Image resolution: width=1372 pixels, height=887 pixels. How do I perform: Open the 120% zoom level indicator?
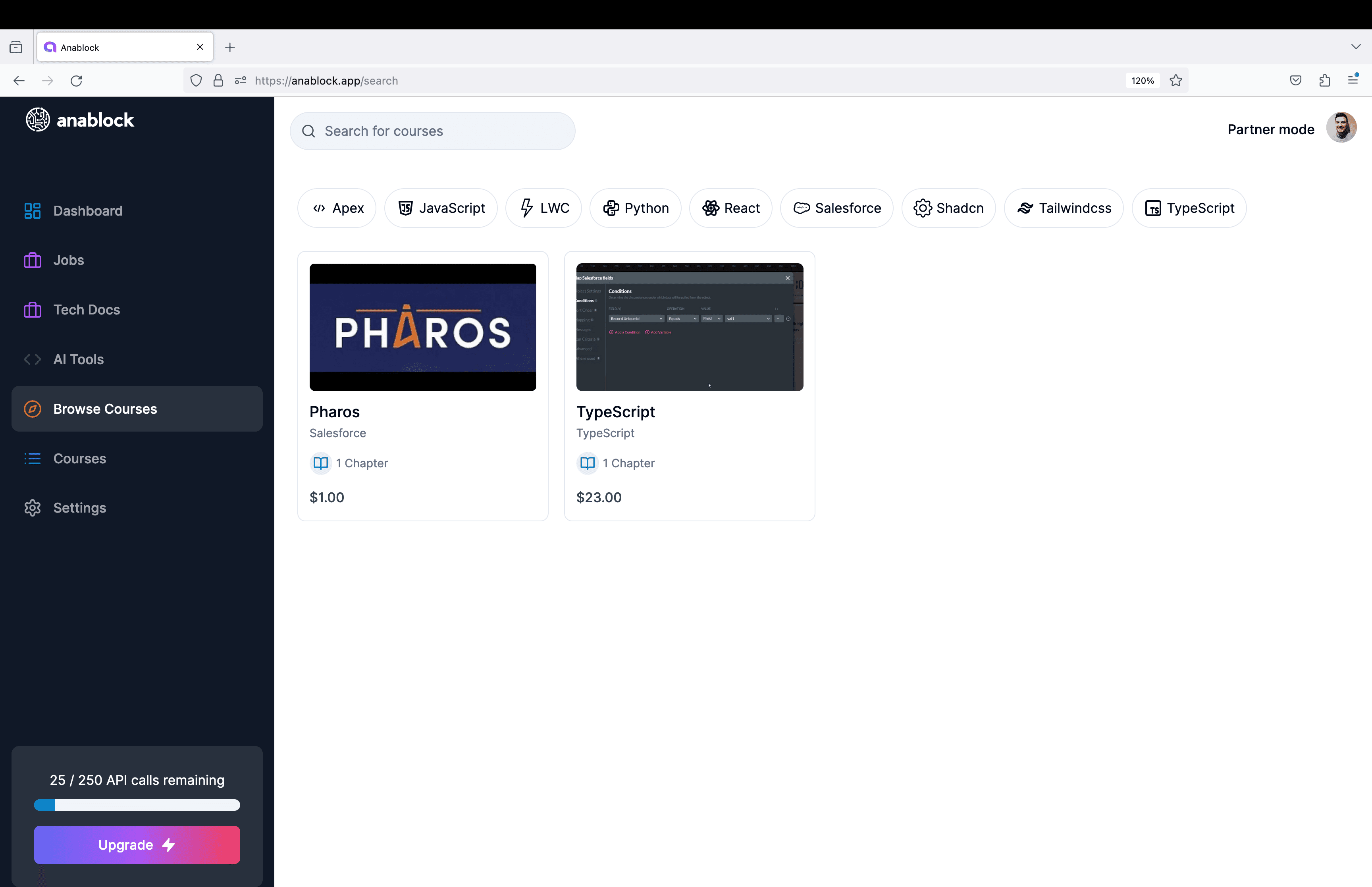tap(1142, 81)
